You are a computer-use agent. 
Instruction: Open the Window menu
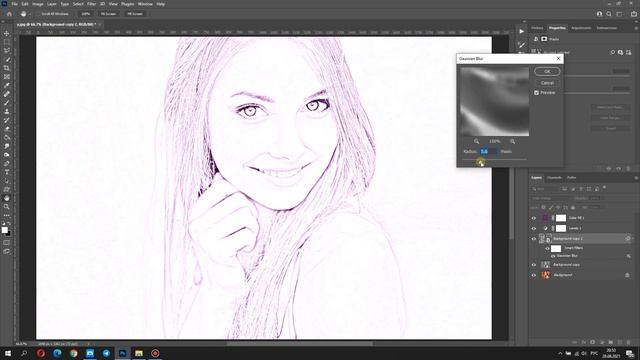(x=145, y=4)
